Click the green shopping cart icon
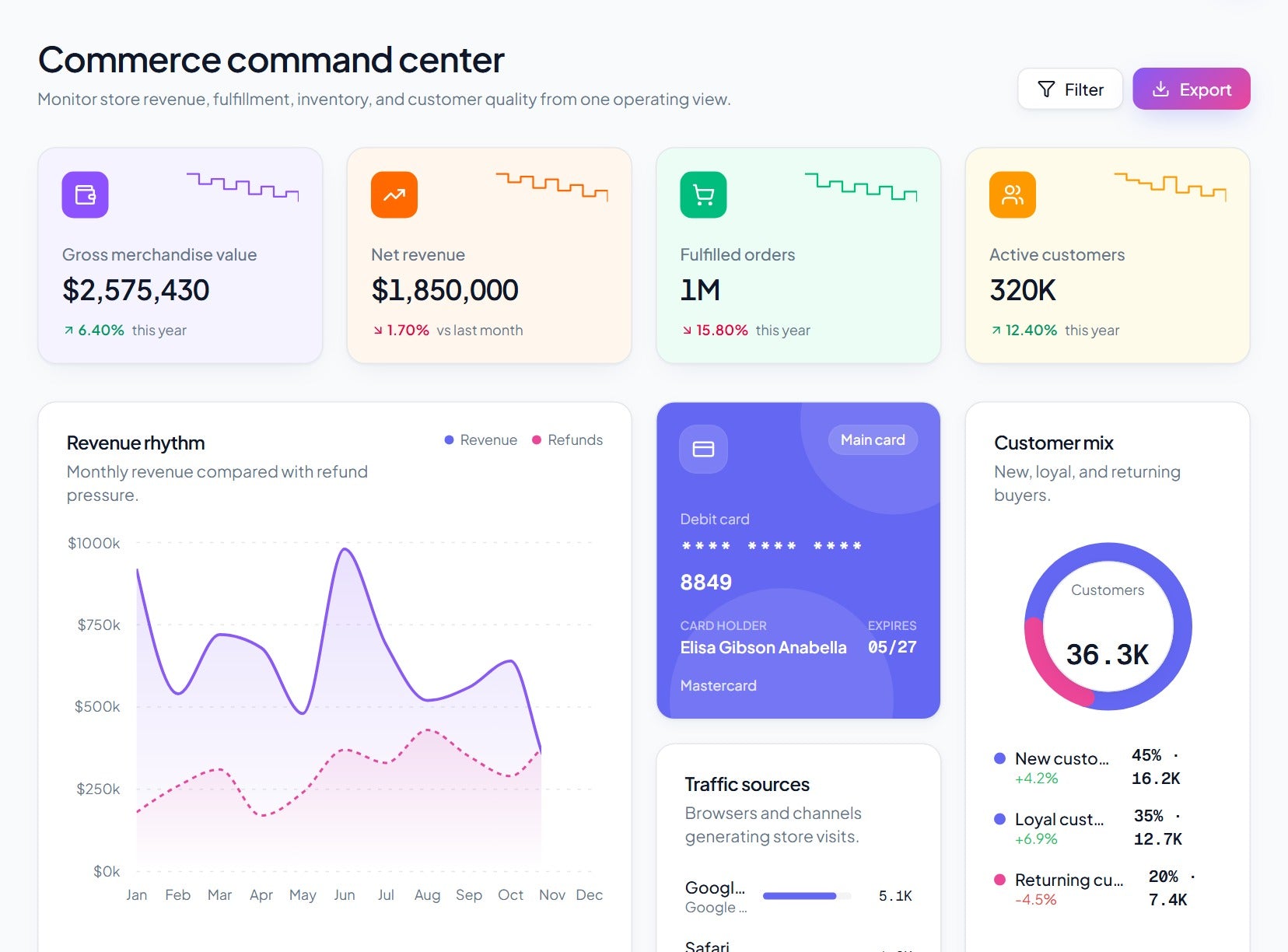 tap(703, 194)
